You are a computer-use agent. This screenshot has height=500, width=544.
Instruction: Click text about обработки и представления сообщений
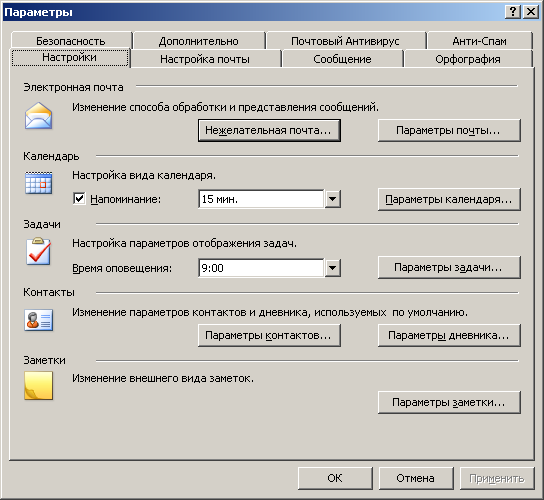[x=226, y=108]
